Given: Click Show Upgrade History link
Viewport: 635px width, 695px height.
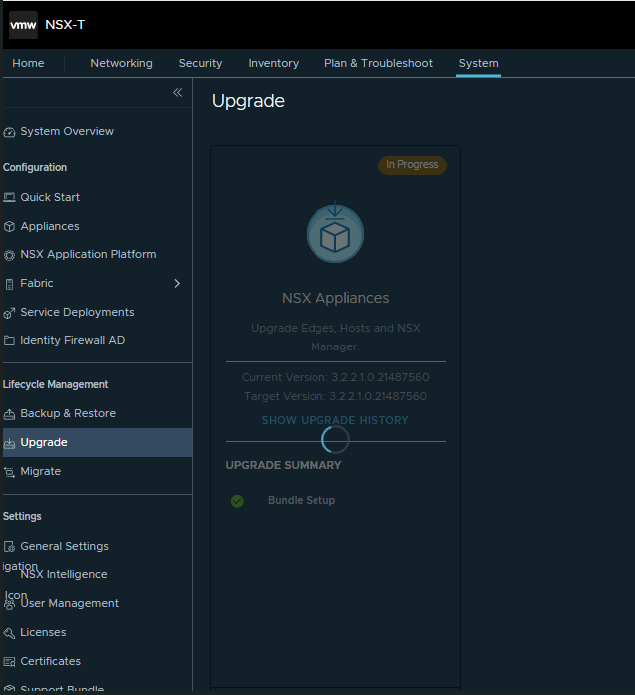Looking at the screenshot, I should [x=335, y=420].
